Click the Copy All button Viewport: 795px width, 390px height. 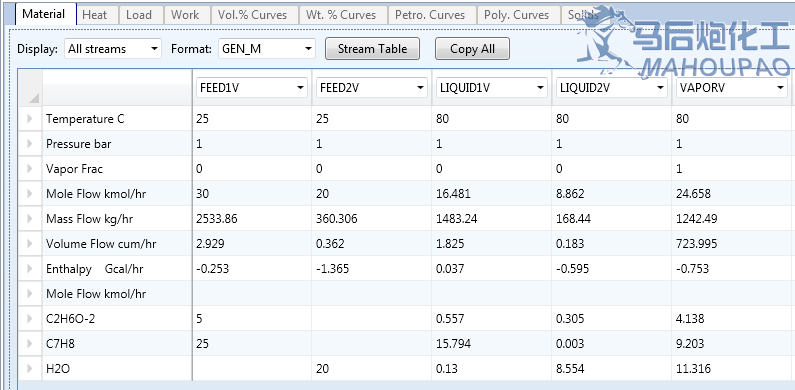(472, 49)
